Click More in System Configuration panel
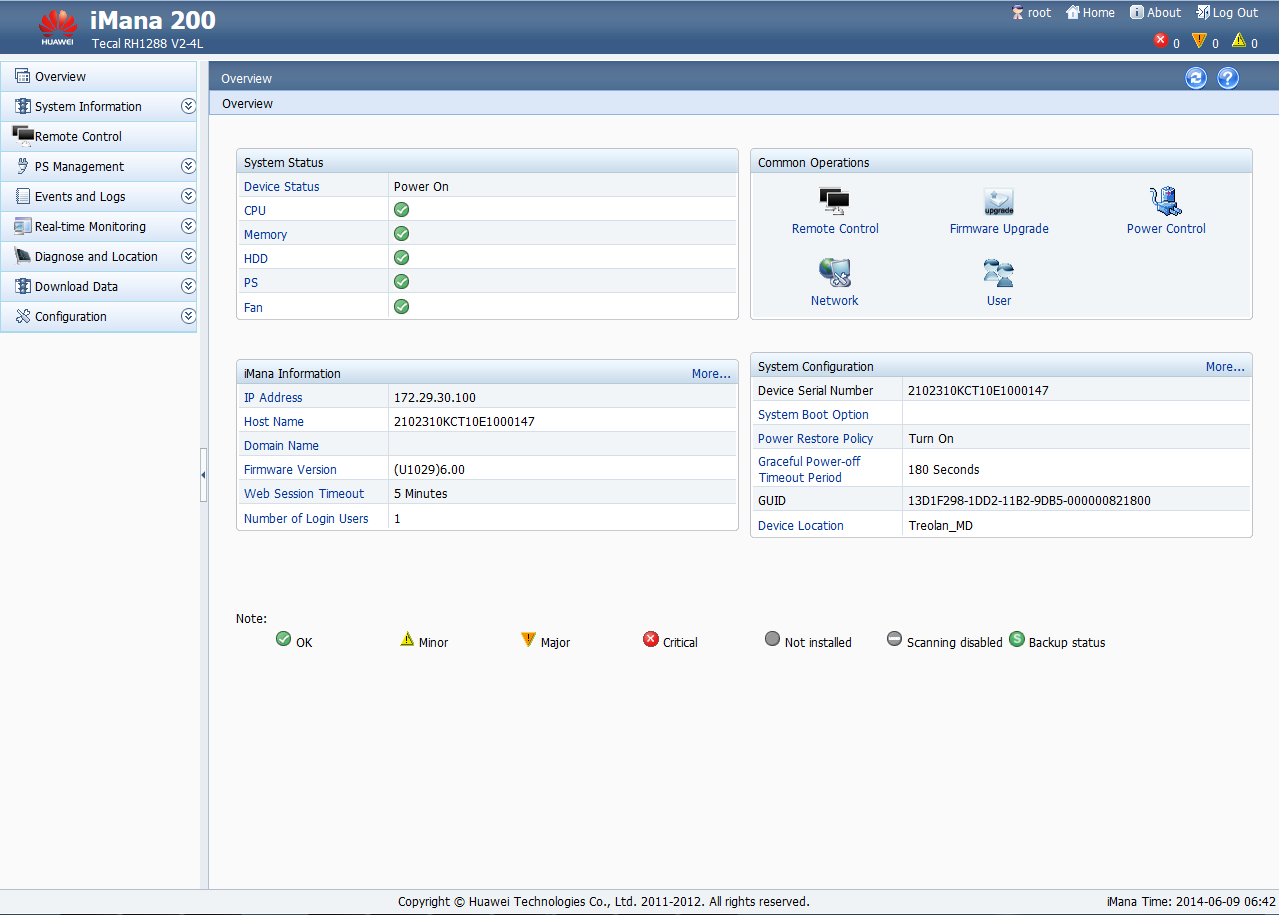 (x=1225, y=367)
